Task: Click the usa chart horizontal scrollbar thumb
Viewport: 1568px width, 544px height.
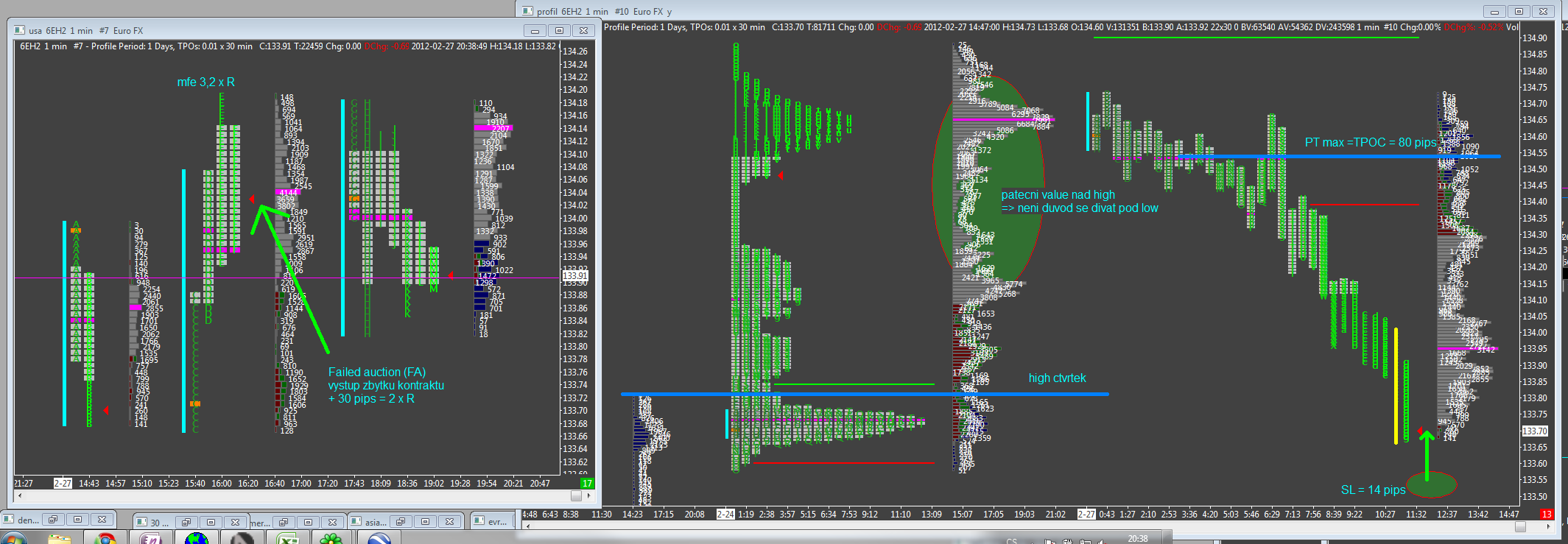Action: [577, 495]
